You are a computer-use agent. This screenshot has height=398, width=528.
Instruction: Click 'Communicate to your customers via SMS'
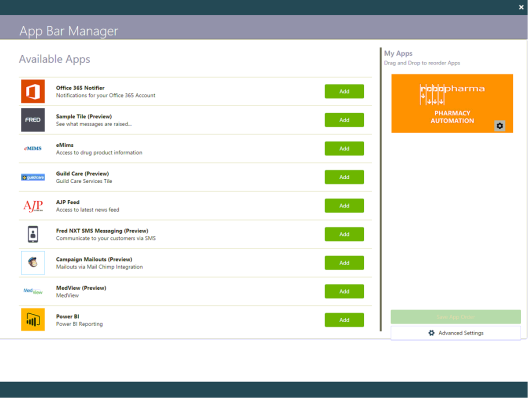106,238
